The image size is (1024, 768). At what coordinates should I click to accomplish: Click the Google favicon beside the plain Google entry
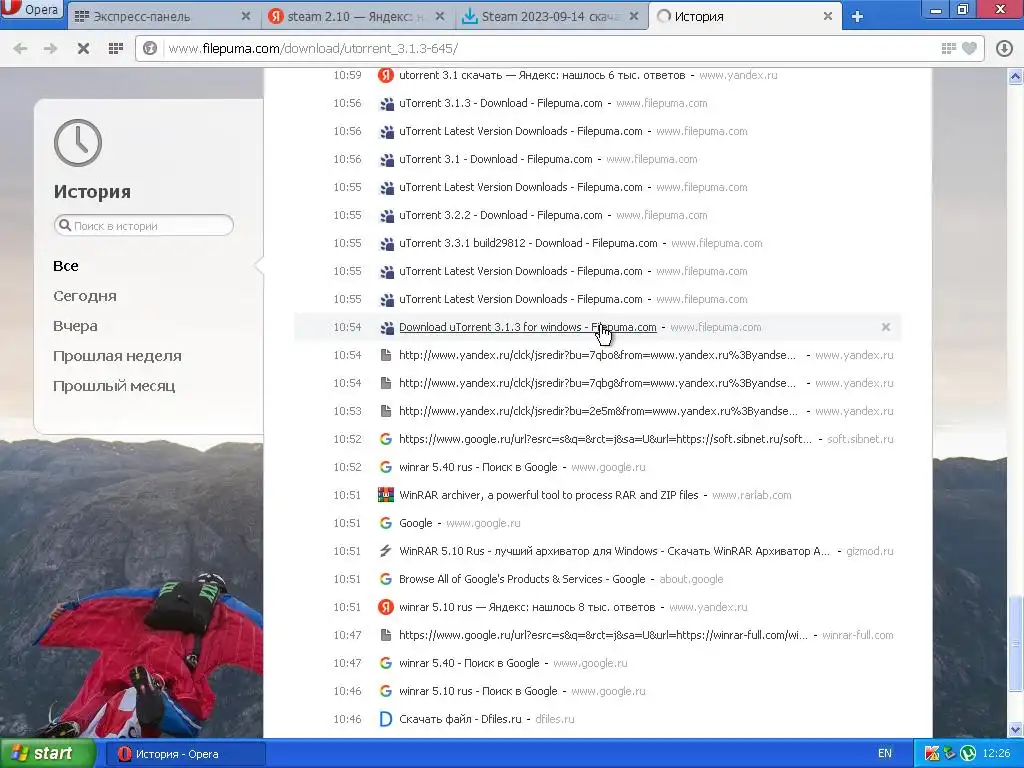click(386, 523)
